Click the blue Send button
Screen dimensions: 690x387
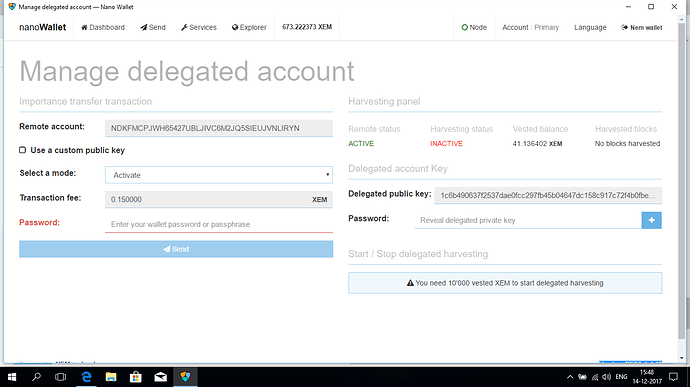point(176,249)
